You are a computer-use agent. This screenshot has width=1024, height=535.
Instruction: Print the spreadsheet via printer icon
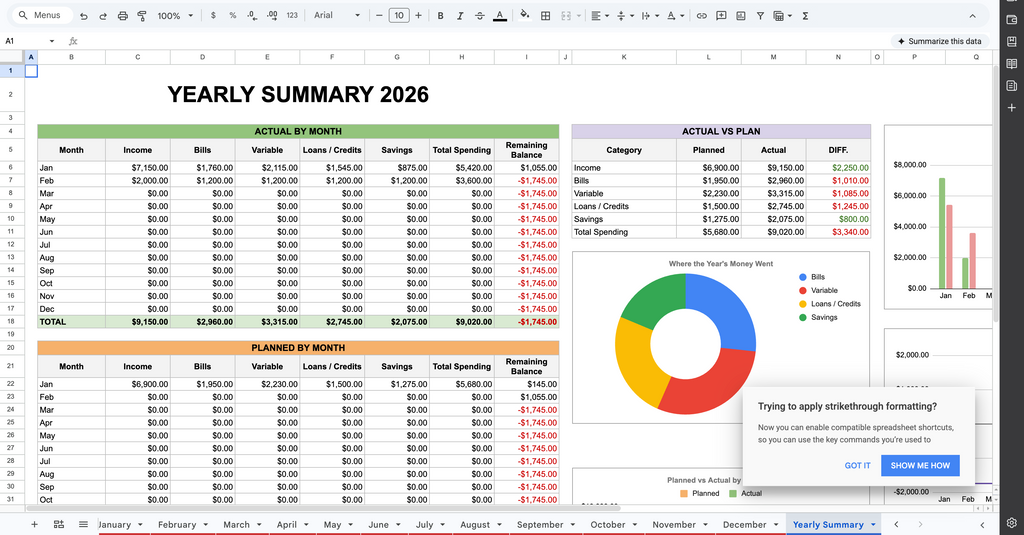tap(122, 16)
